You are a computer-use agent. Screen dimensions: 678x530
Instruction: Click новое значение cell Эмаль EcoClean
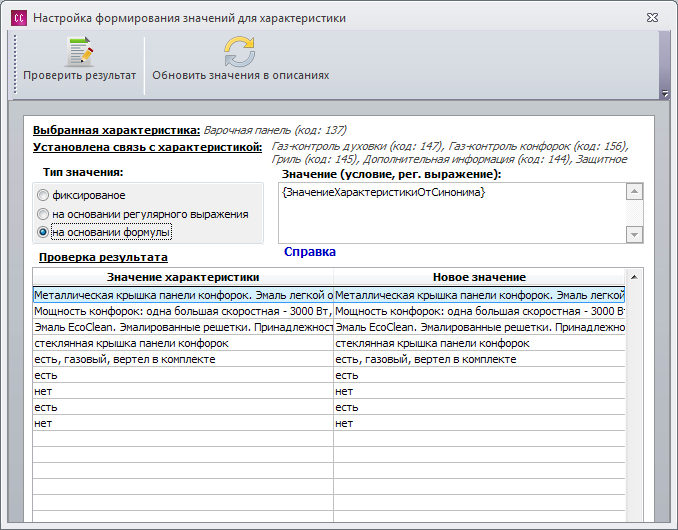pos(479,327)
